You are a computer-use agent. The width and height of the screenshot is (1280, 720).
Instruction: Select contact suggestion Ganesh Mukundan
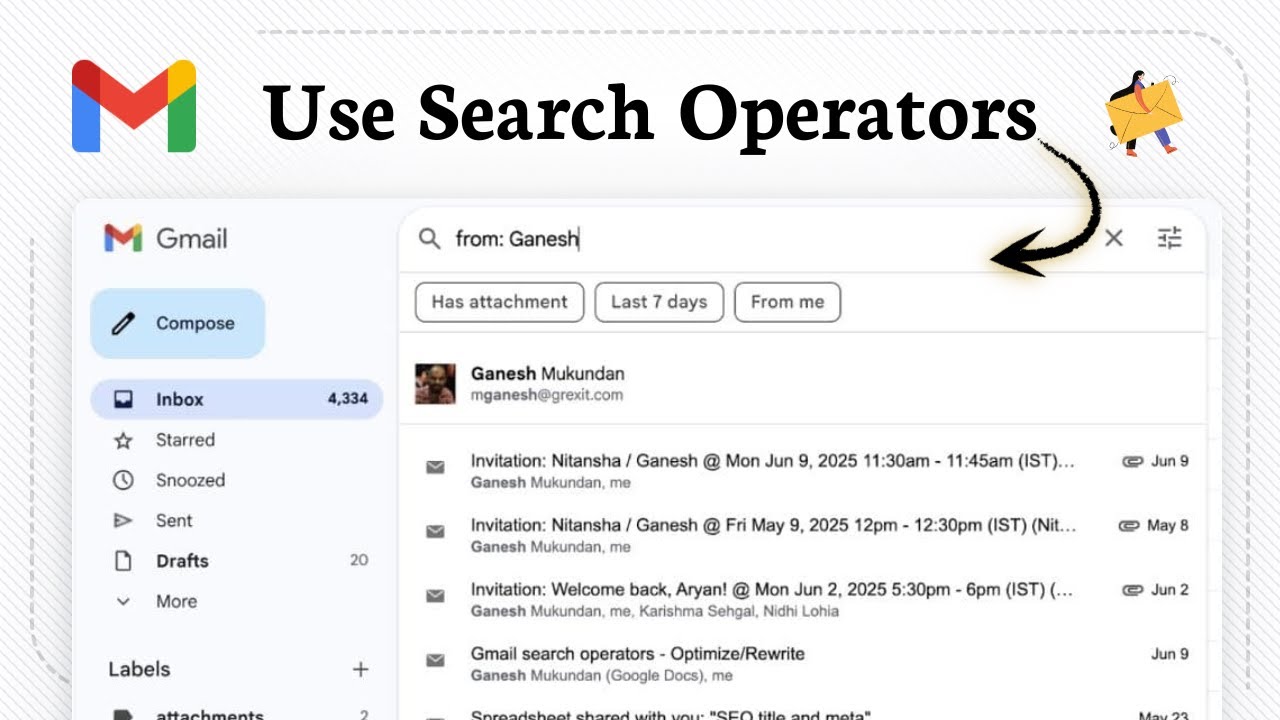click(x=802, y=383)
